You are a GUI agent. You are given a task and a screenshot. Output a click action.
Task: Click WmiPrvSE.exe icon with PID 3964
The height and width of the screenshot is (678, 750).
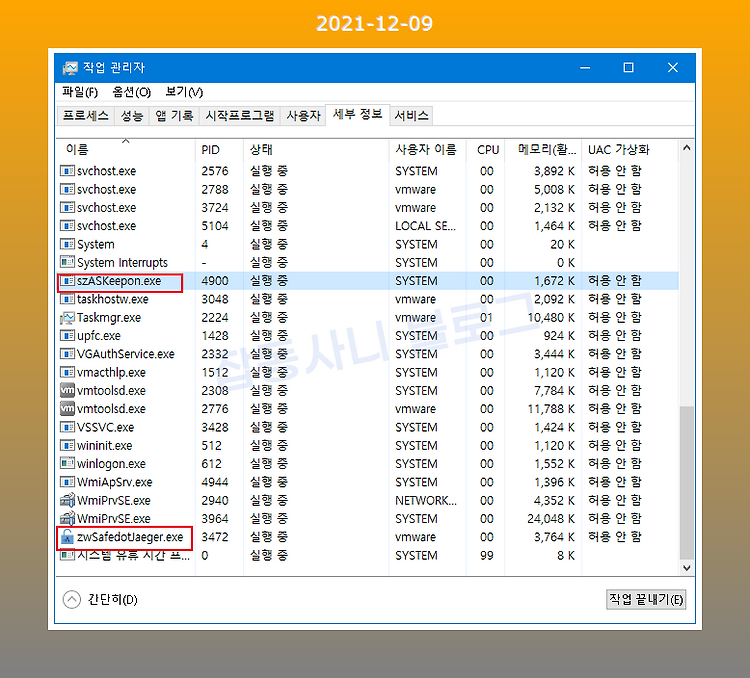tap(67, 519)
